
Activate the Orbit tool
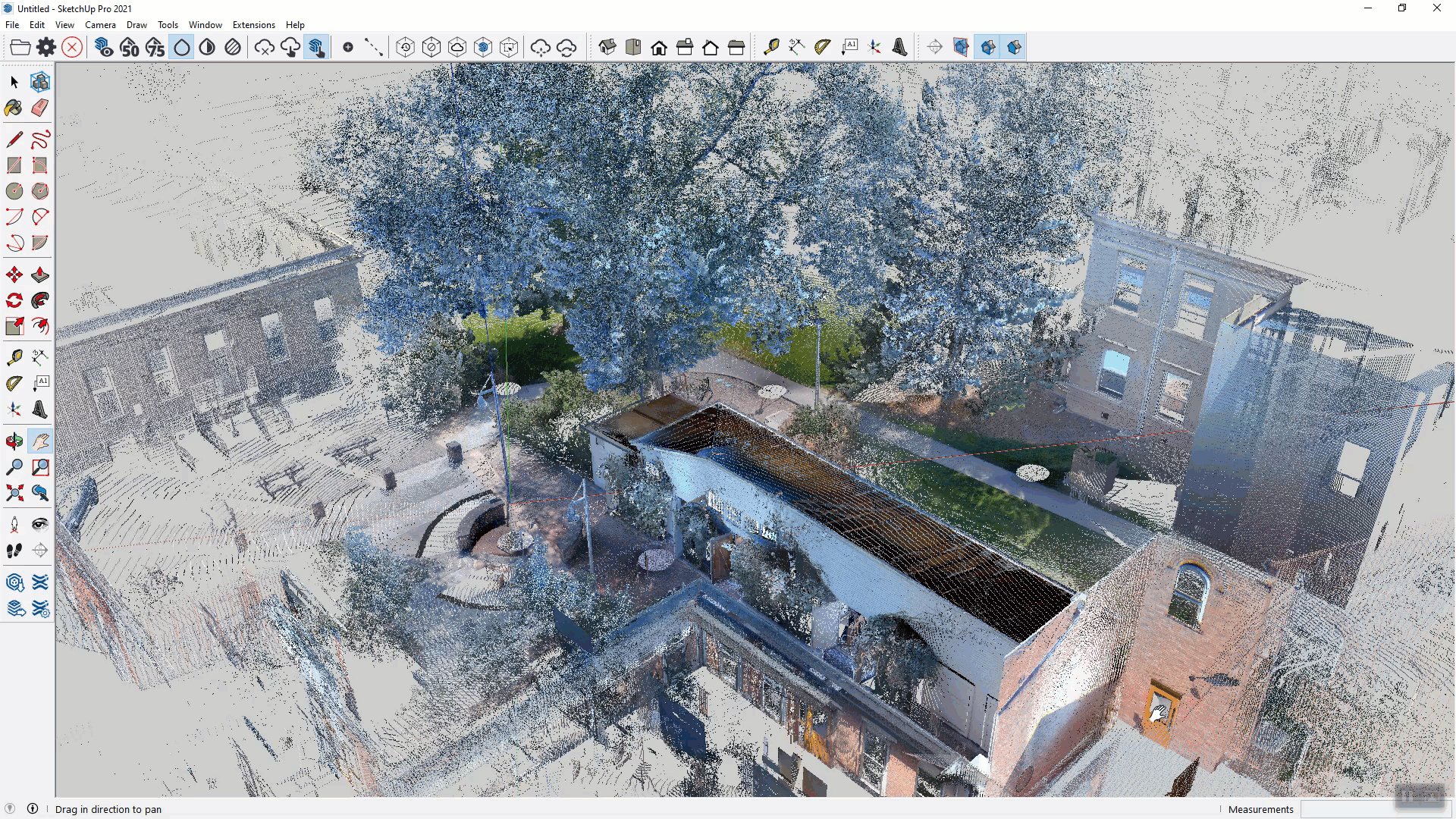[14, 439]
